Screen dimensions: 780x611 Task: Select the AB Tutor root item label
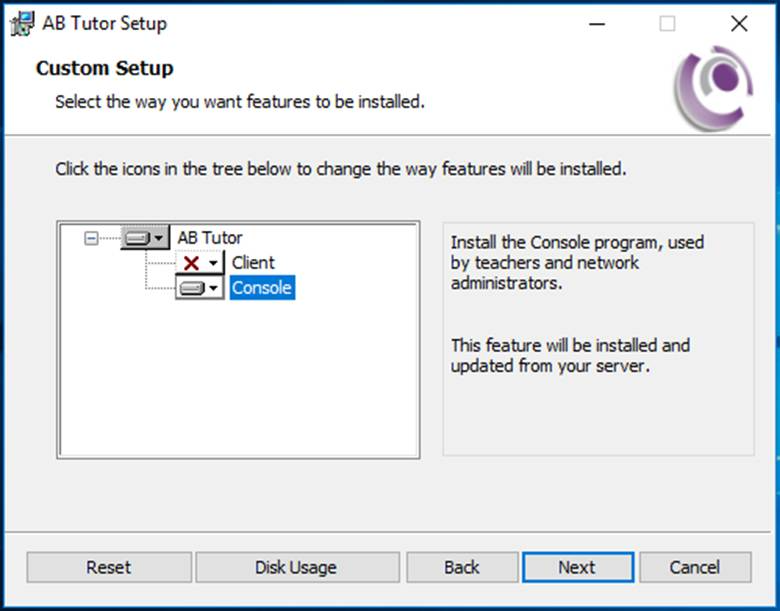click(210, 238)
